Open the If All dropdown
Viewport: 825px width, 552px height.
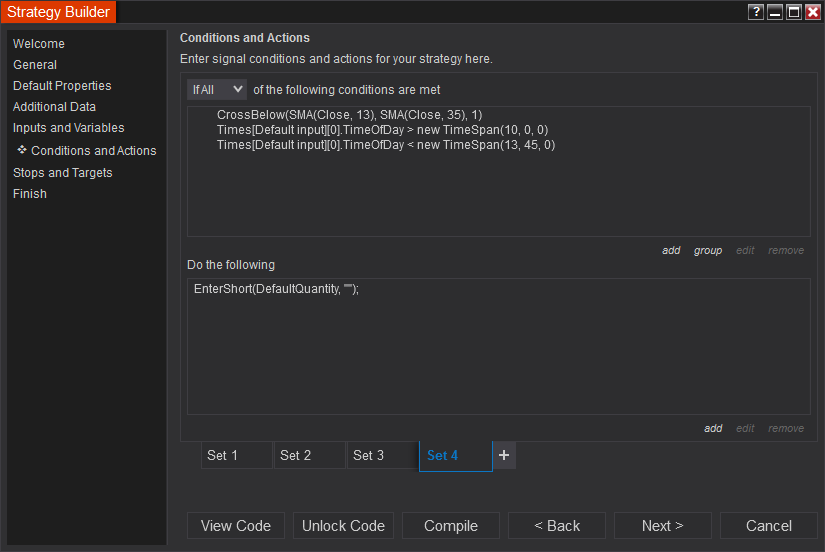pyautogui.click(x=217, y=89)
